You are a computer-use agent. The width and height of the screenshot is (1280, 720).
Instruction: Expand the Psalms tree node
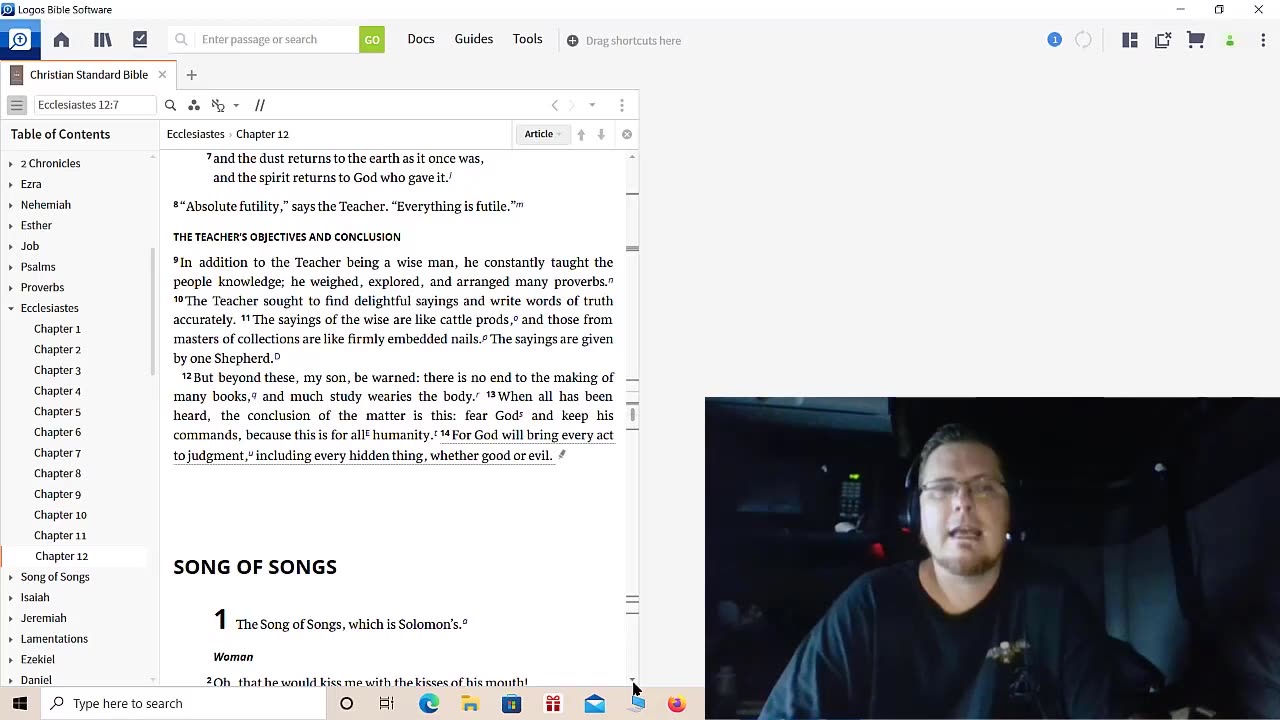[x=11, y=267]
